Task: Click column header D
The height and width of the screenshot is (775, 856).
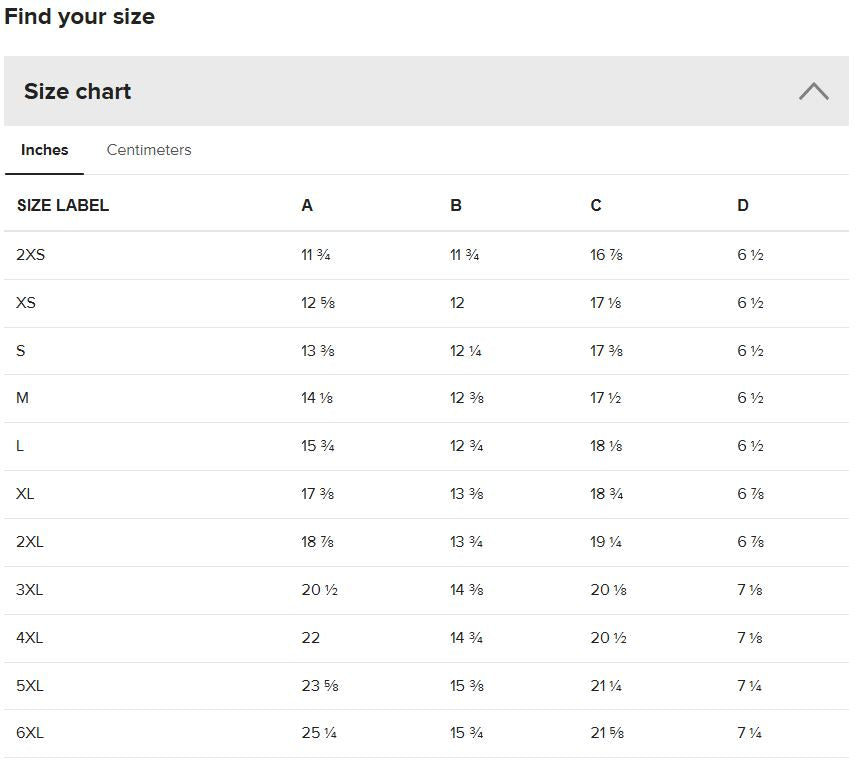Action: coord(742,205)
